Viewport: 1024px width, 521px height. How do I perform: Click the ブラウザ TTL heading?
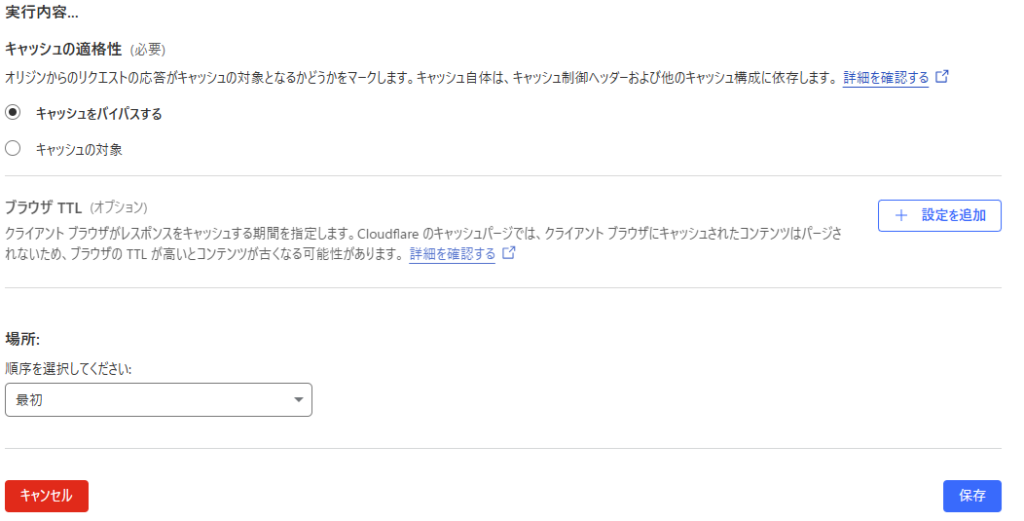point(43,208)
